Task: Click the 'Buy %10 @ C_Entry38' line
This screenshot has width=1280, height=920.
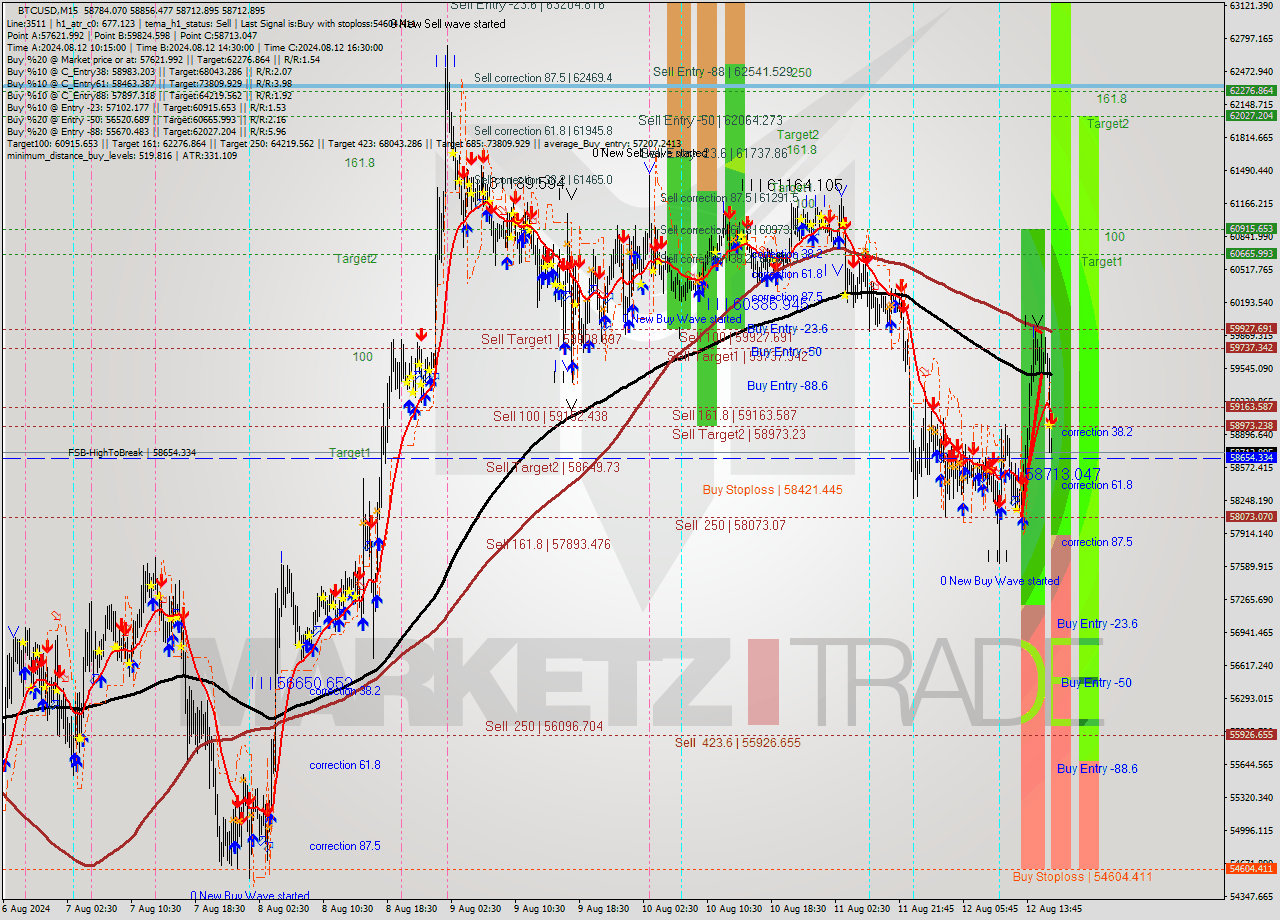Action: [148, 74]
